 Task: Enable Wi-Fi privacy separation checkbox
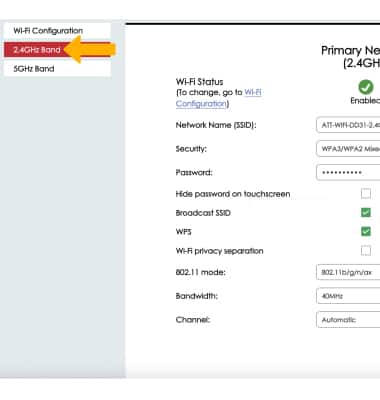[x=366, y=250]
